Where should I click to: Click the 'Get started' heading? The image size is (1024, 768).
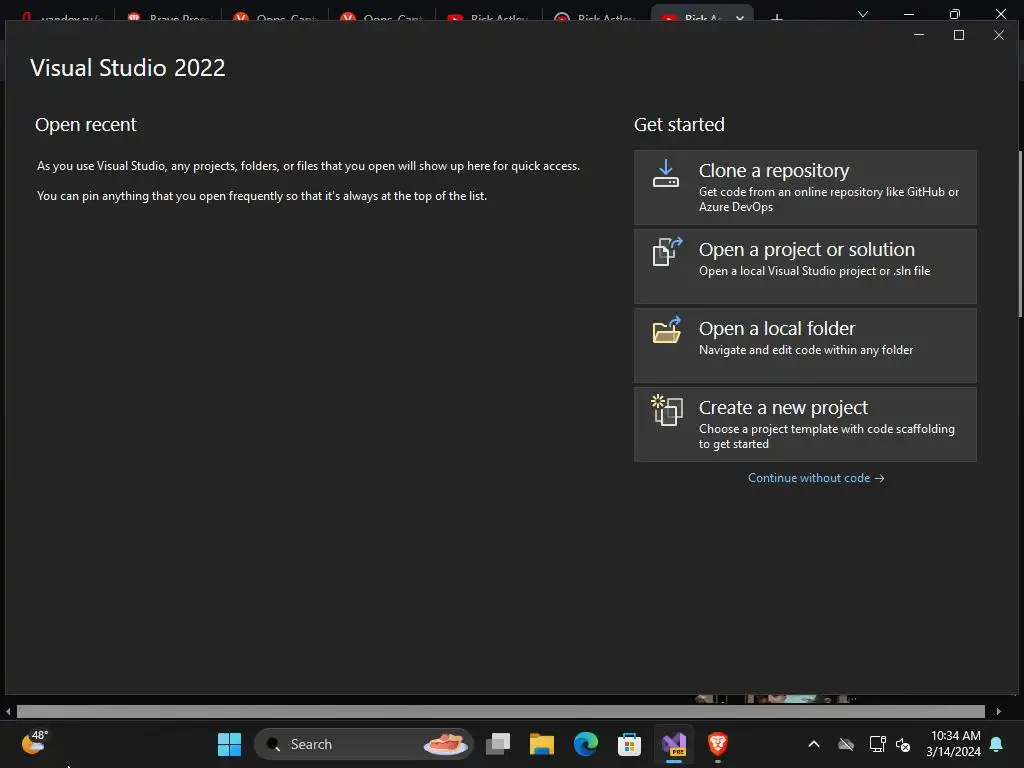tap(679, 124)
